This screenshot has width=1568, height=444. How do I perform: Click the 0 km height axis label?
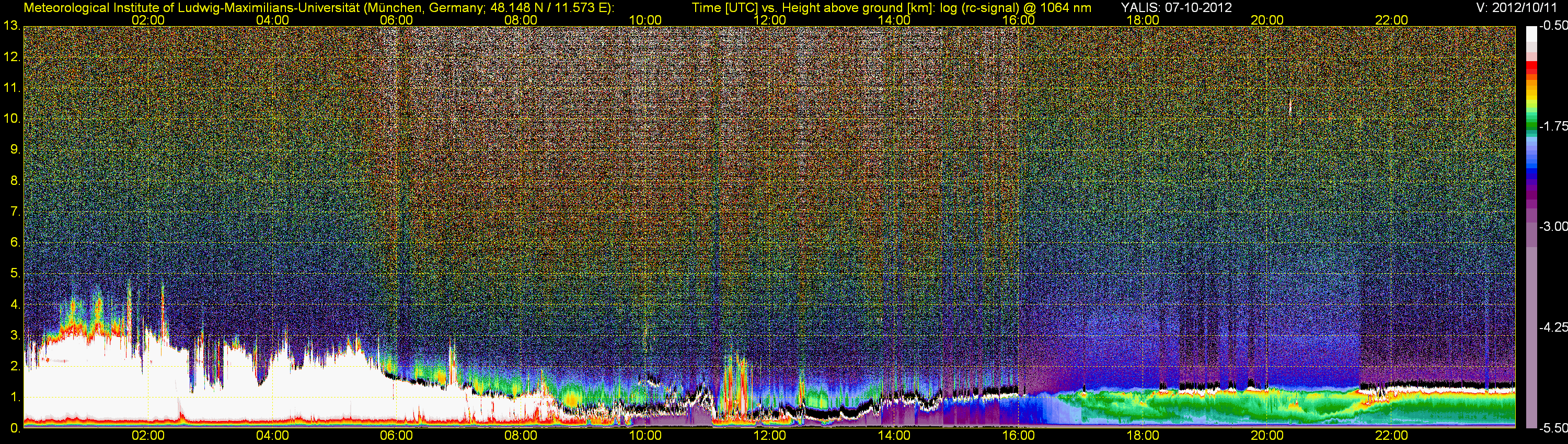tap(15, 428)
